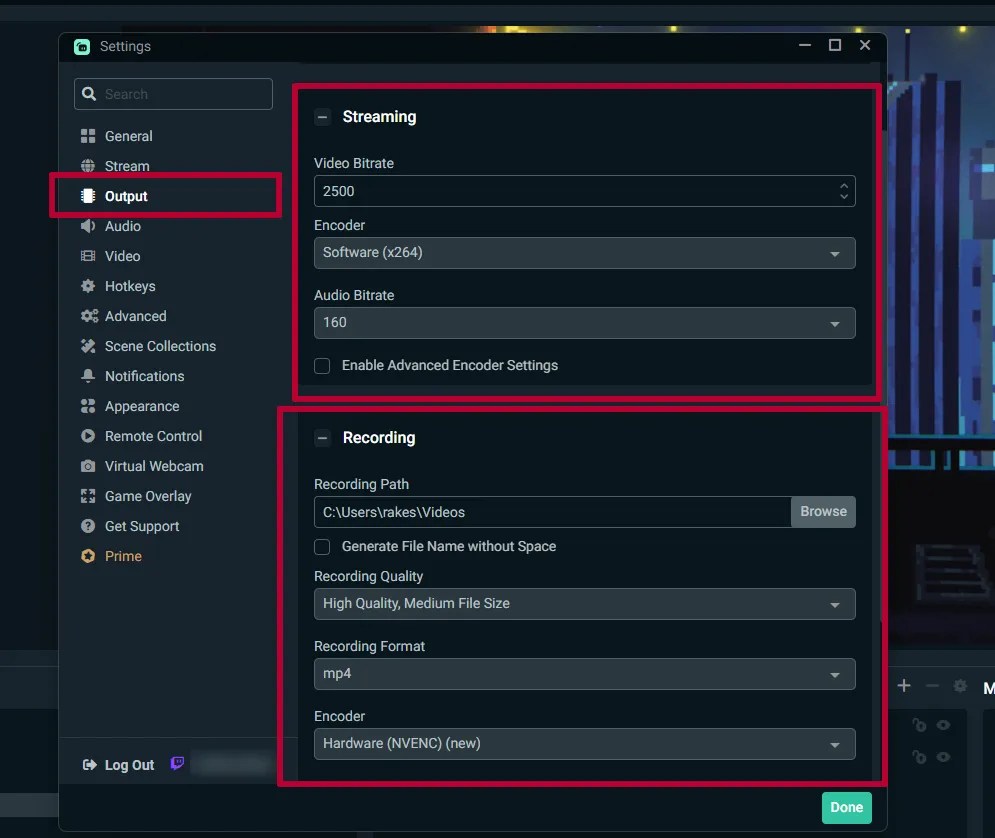Select Stream in the settings sidebar
This screenshot has height=838, width=995.
(x=125, y=166)
